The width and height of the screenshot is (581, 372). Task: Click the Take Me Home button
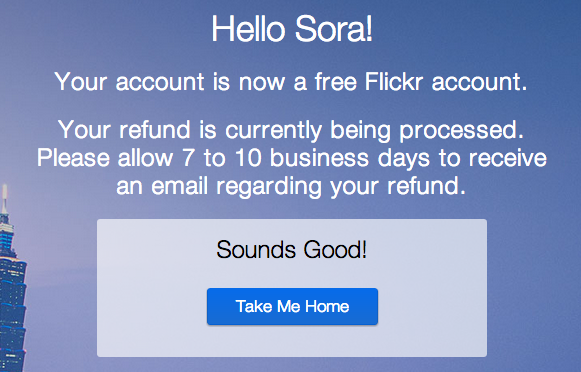click(x=292, y=306)
